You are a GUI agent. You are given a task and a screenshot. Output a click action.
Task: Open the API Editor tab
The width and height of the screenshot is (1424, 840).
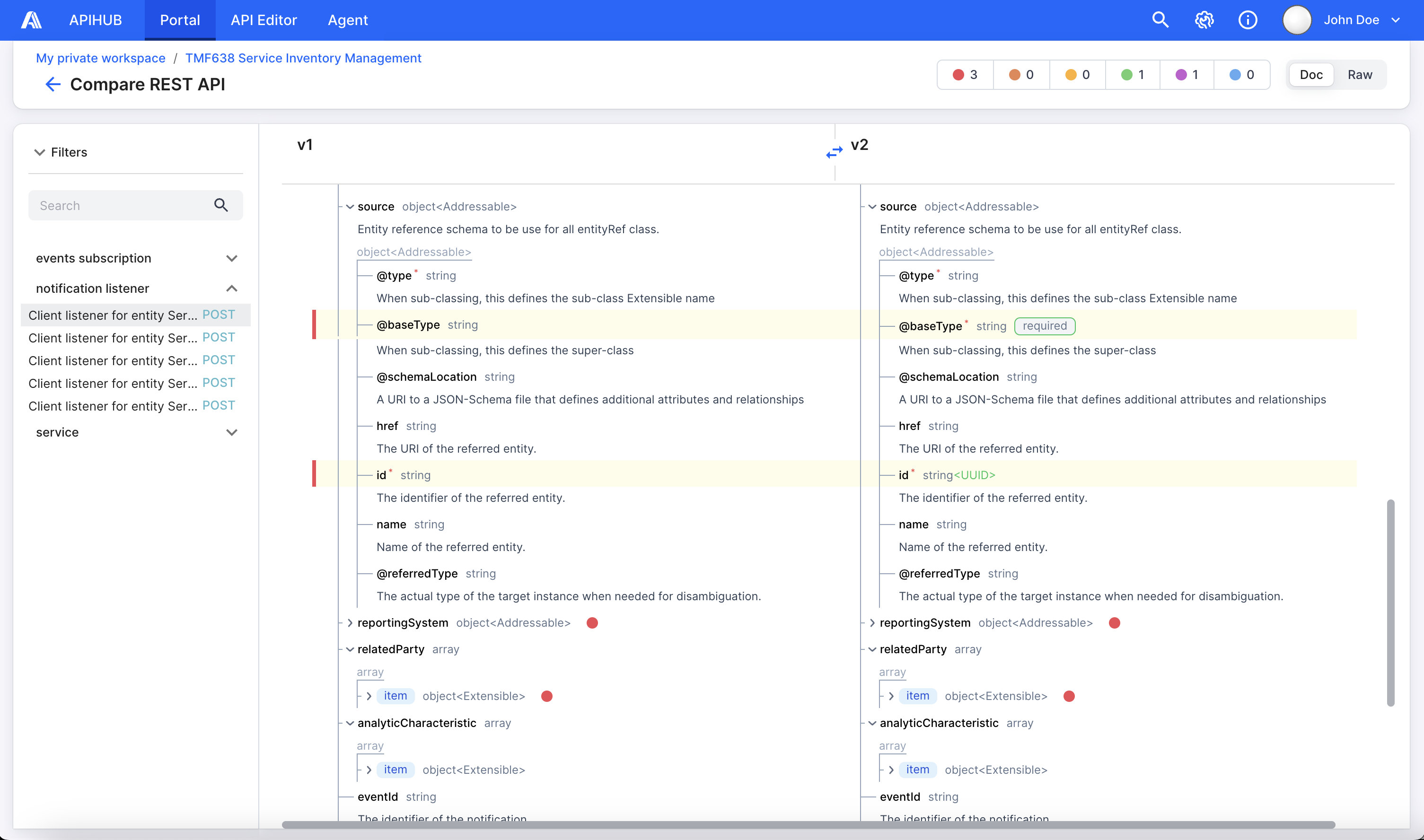point(264,20)
